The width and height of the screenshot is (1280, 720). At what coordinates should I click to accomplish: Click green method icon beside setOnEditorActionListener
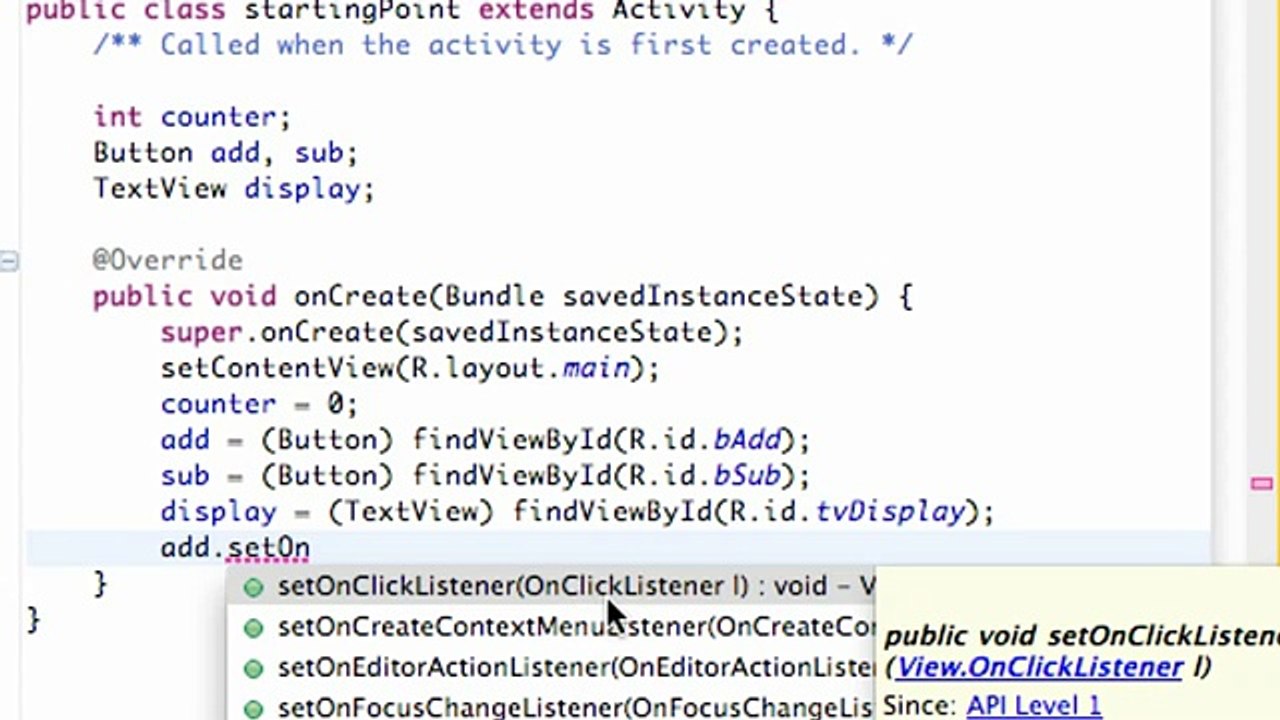tap(253, 668)
